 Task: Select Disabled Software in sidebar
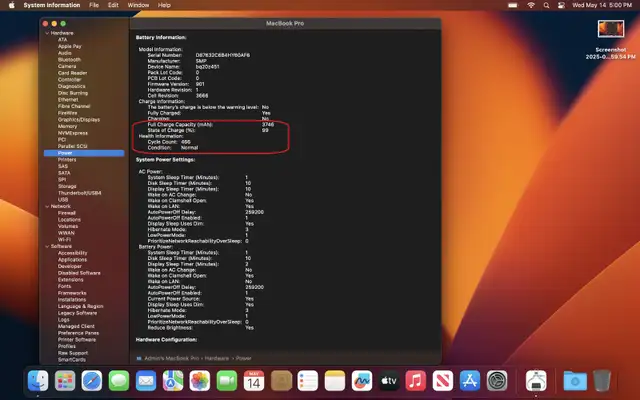click(x=79, y=273)
